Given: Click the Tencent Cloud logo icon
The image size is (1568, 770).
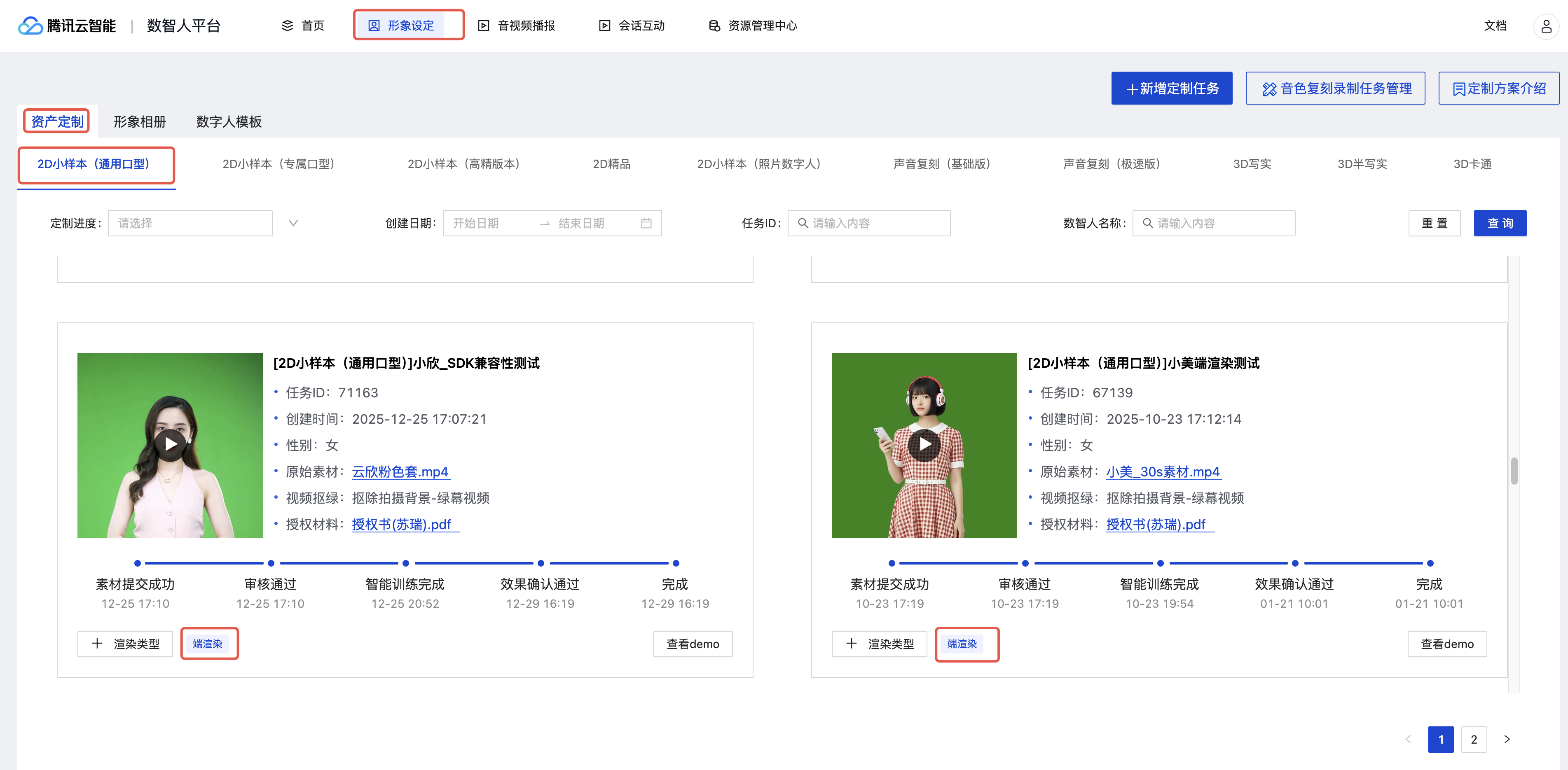Looking at the screenshot, I should (30, 26).
